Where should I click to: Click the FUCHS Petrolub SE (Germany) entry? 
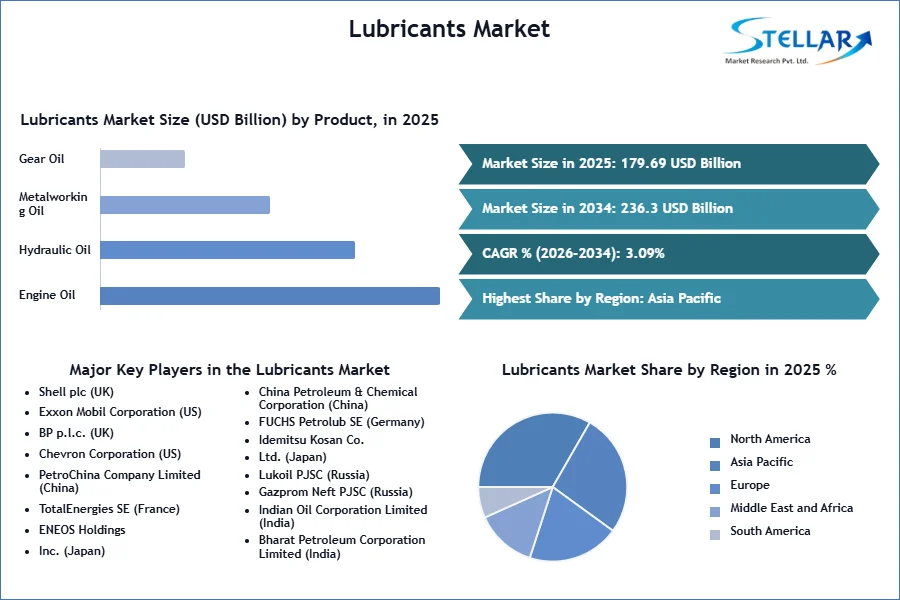point(342,422)
